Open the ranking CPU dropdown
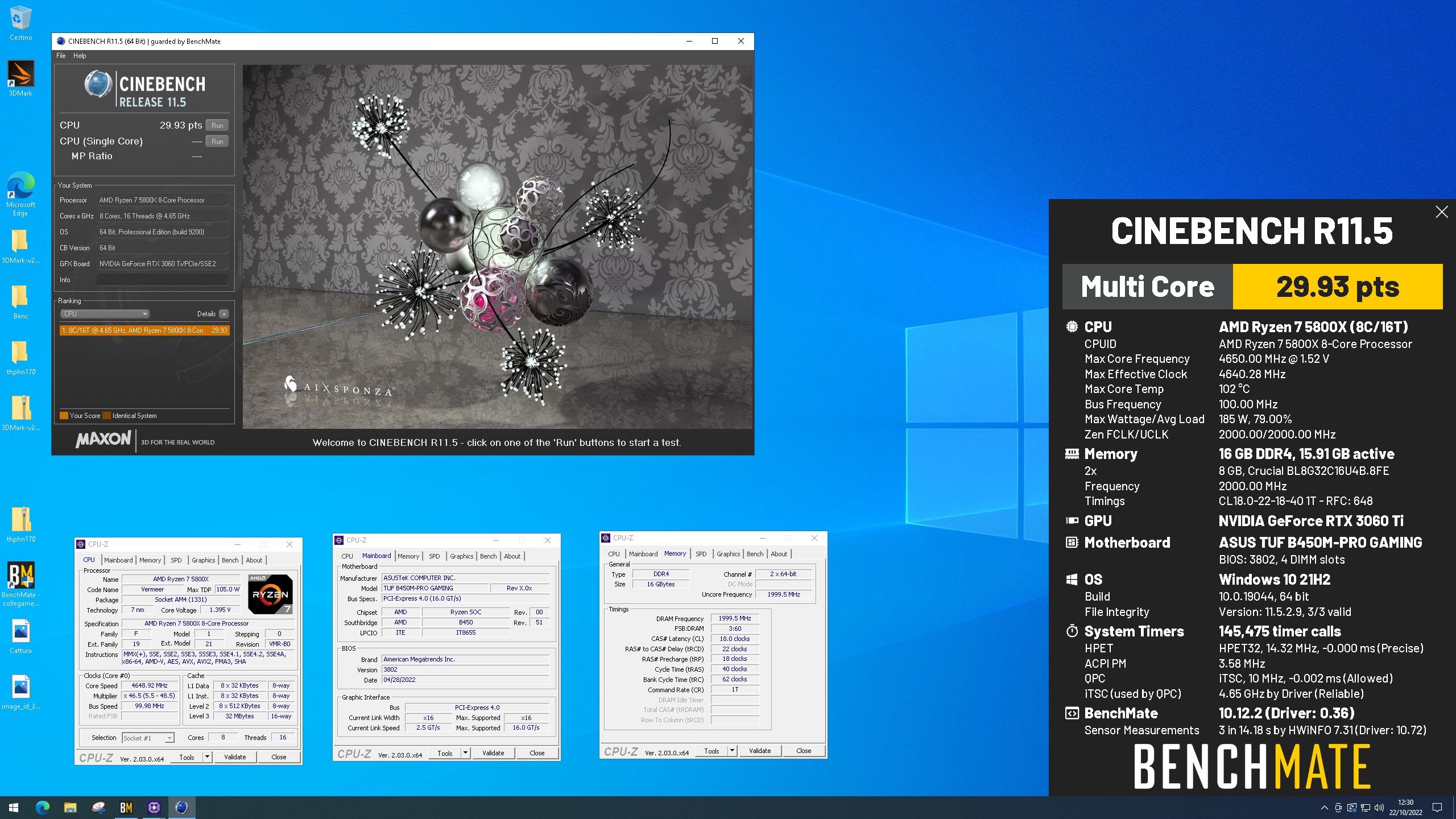Viewport: 1456px width, 819px height. click(105, 314)
